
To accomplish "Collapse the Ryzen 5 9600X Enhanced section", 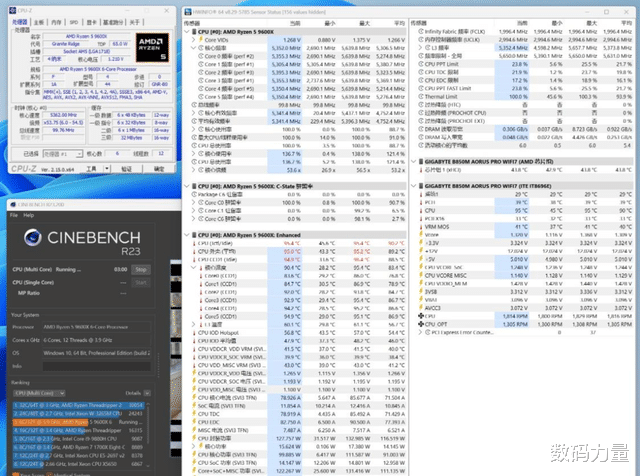I will coord(187,235).
